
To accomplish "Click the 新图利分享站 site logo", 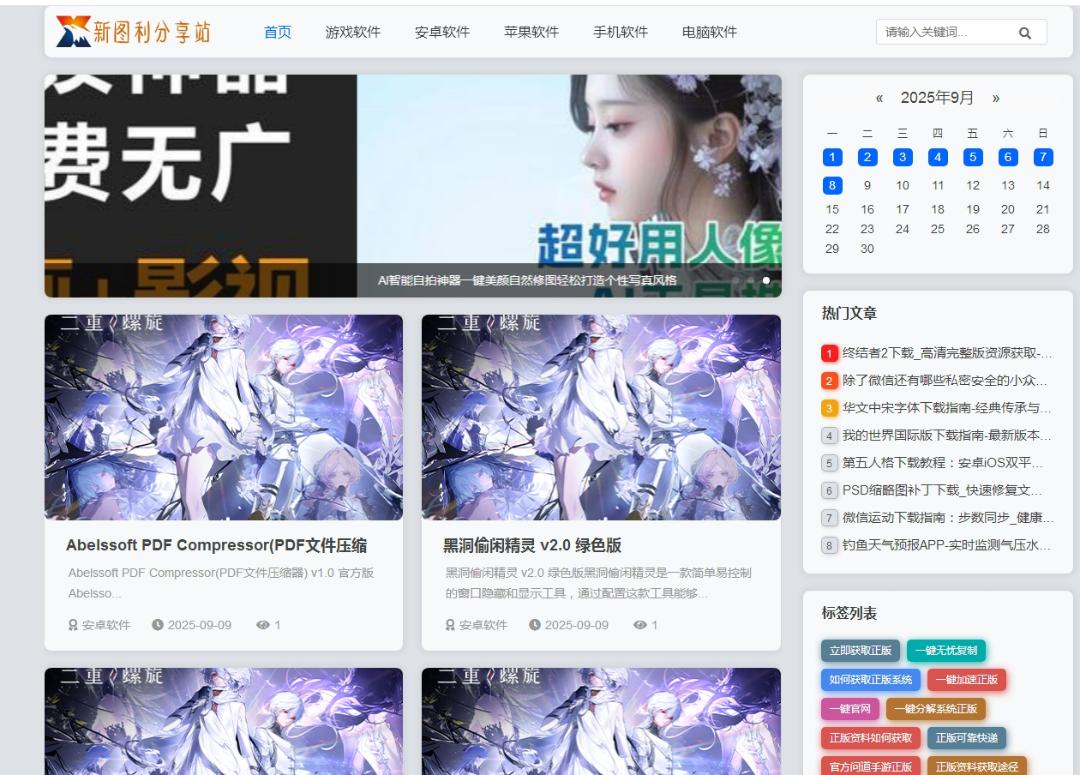I will coord(134,32).
